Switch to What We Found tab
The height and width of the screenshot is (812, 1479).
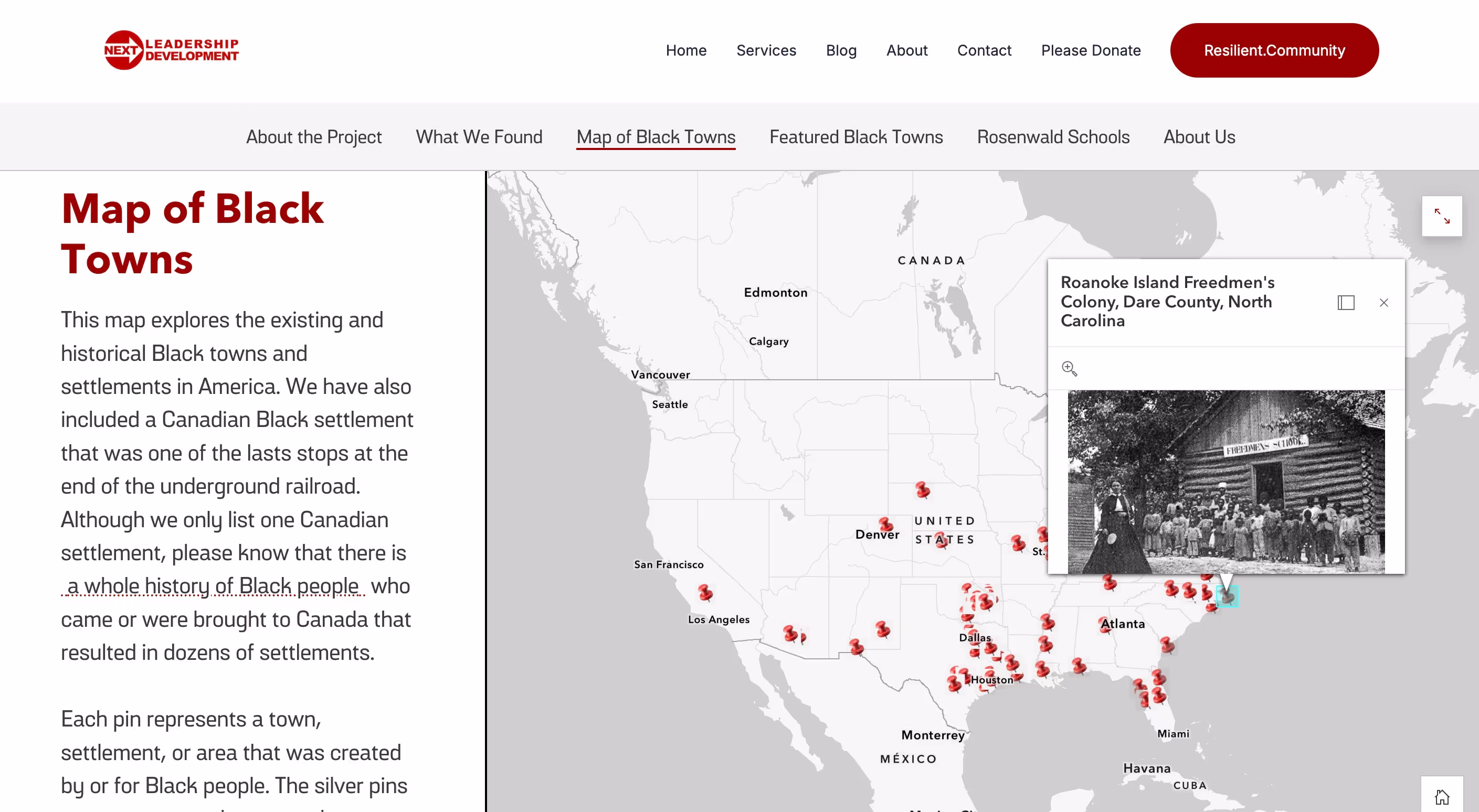point(479,136)
